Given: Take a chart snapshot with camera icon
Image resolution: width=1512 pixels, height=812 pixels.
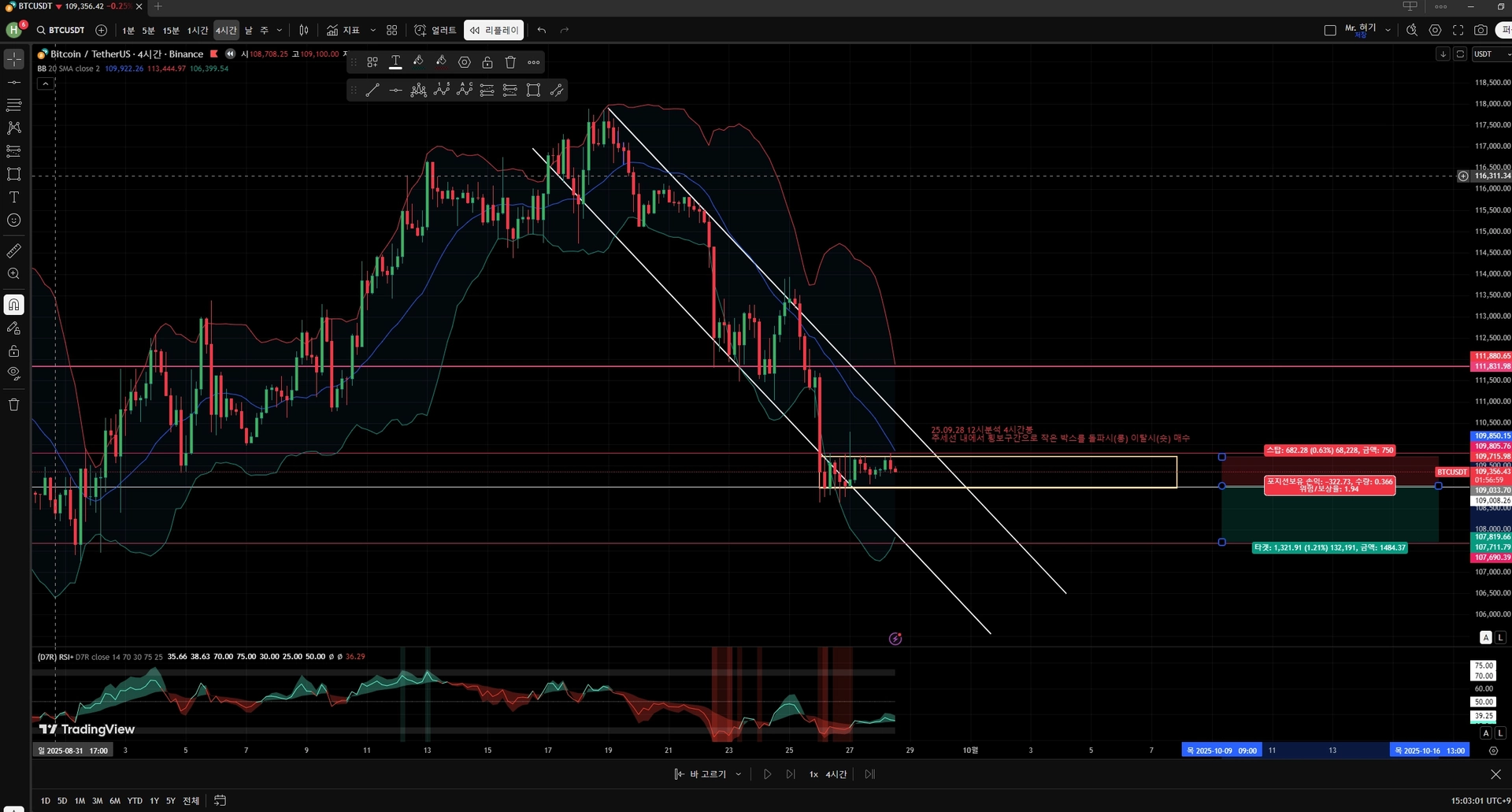Looking at the screenshot, I should [1480, 30].
